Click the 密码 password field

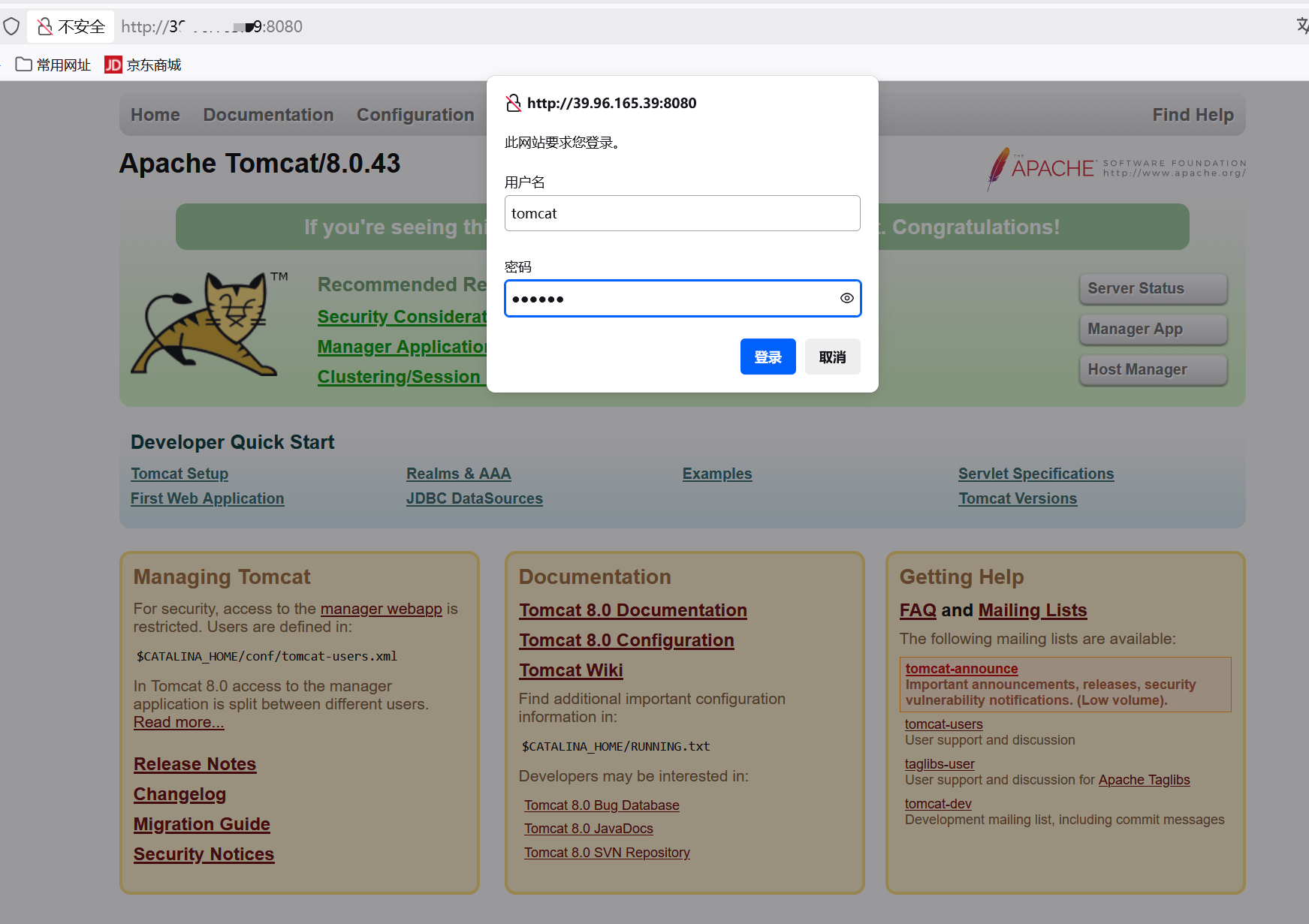pos(683,298)
